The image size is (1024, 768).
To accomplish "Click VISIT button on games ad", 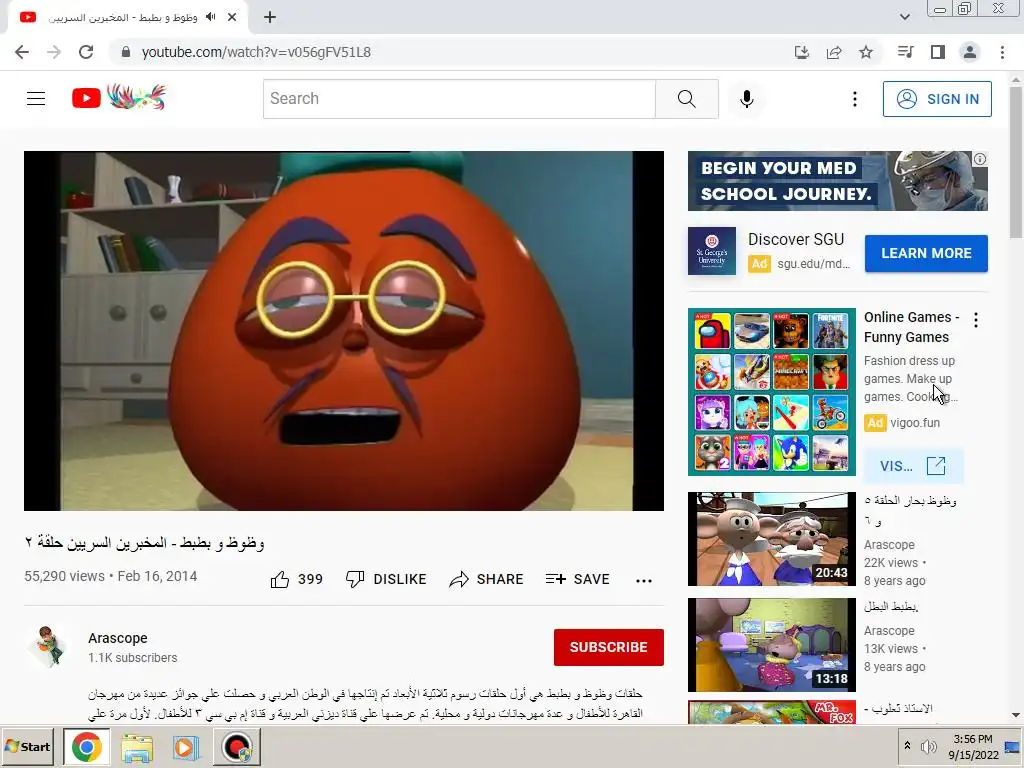I will point(912,466).
